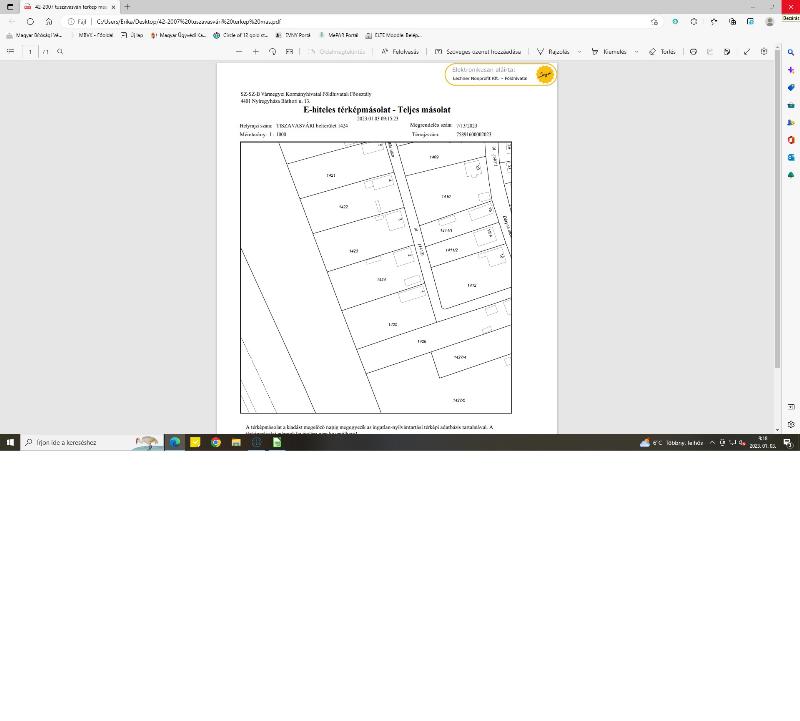Open the Outlook icon in the sidebar
The image size is (800, 721).
point(791,158)
